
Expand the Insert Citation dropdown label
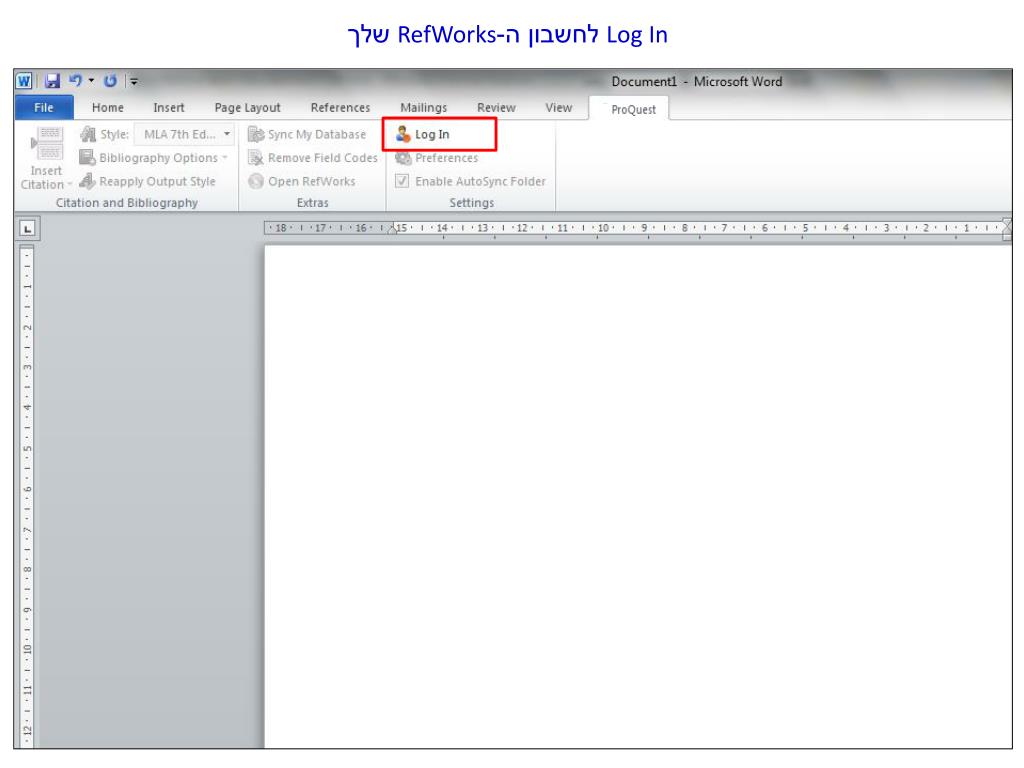46,178
